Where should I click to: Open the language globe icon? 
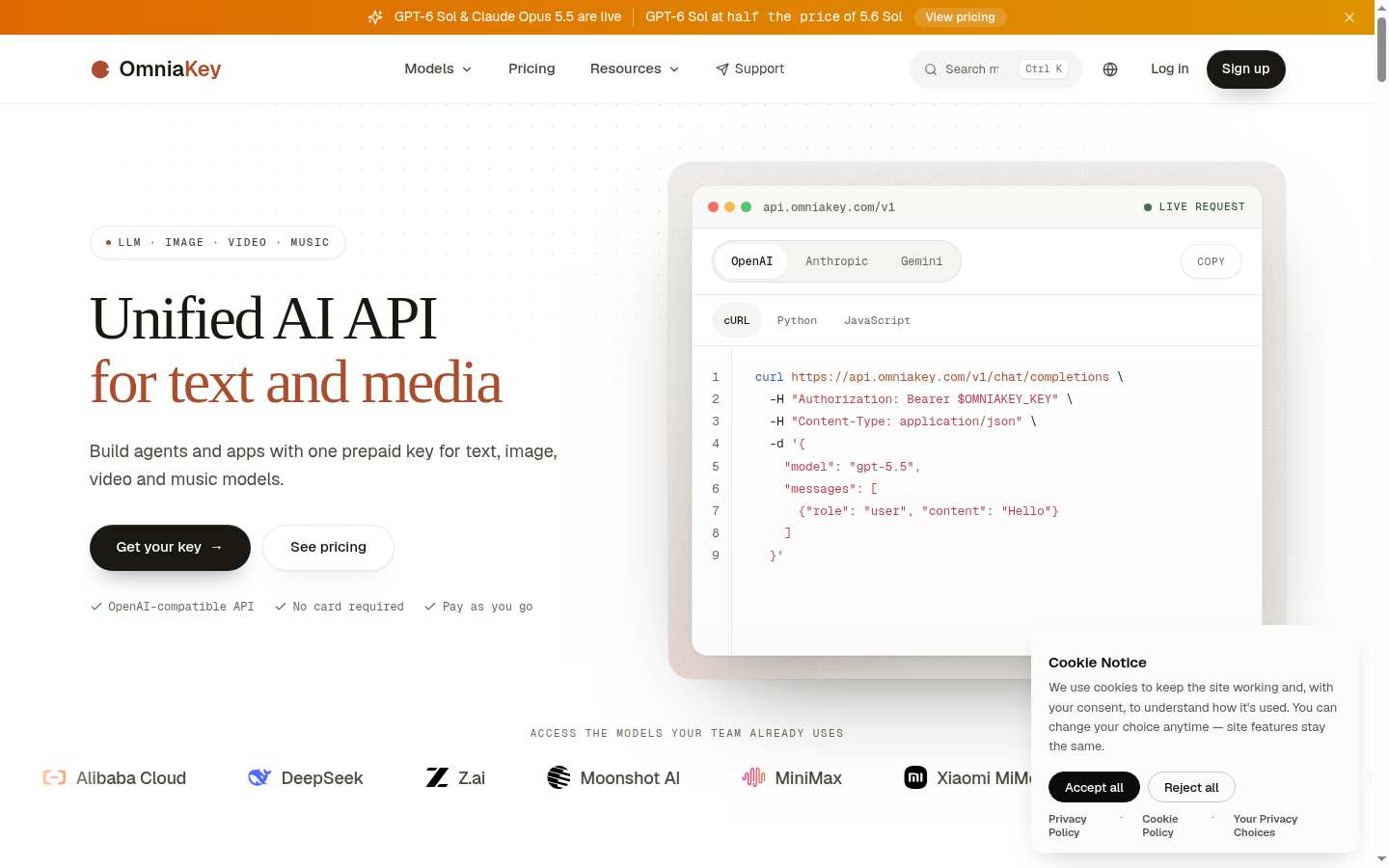[x=1110, y=69]
